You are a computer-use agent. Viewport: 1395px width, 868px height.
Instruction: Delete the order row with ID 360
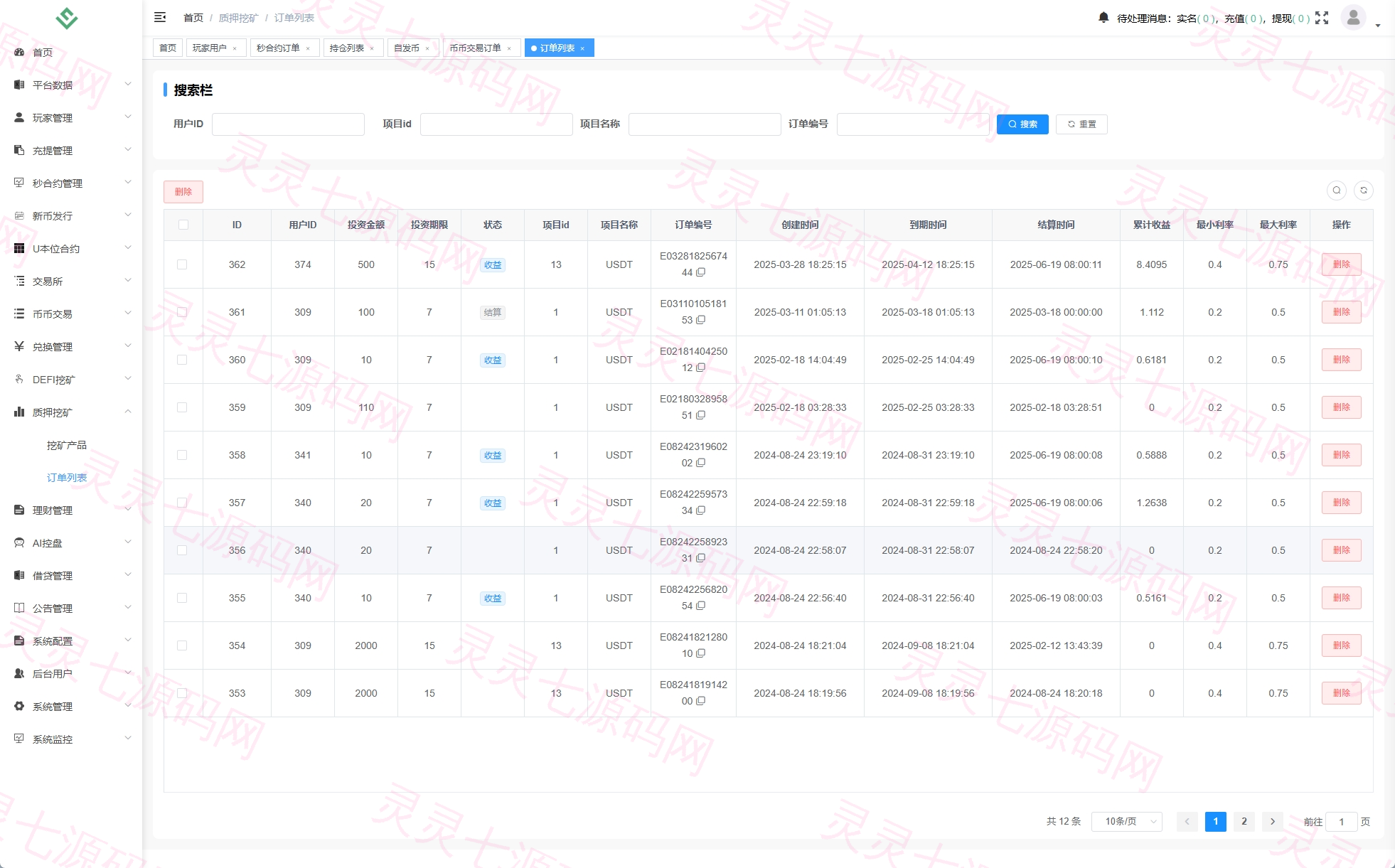pos(1341,360)
